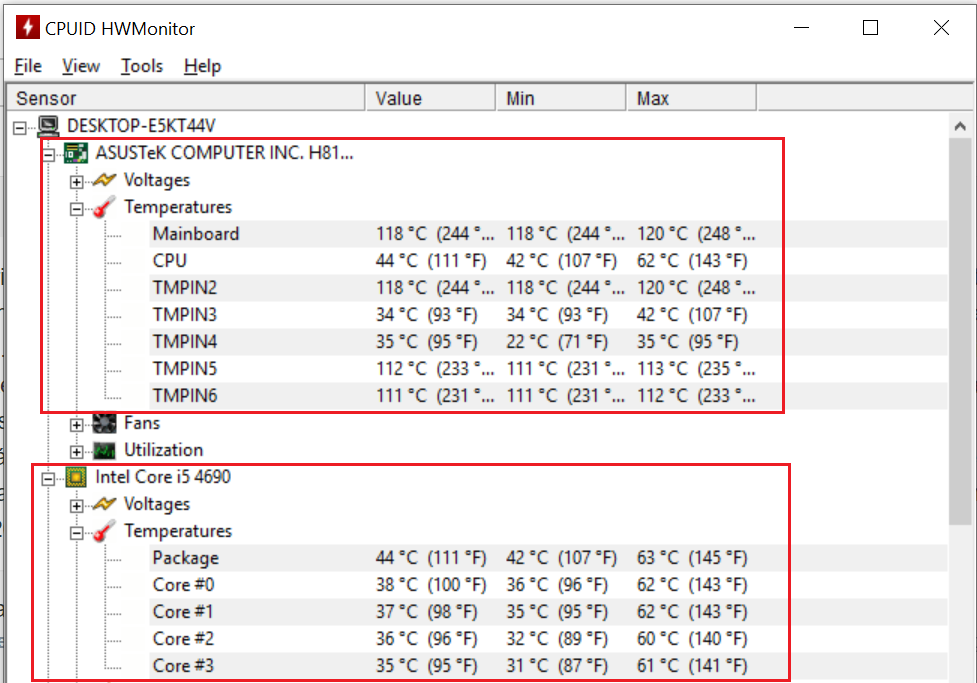This screenshot has height=683, width=977.
Task: Select the TMPIN5 sensor row
Action: 548,369
